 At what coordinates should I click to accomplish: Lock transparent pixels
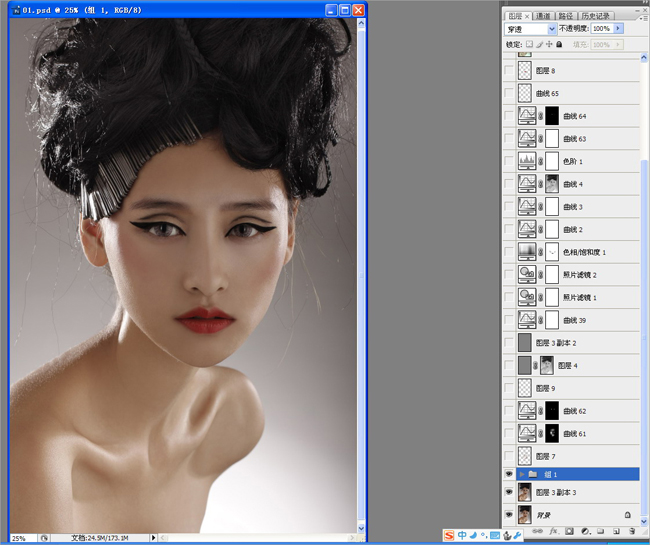pyautogui.click(x=529, y=44)
